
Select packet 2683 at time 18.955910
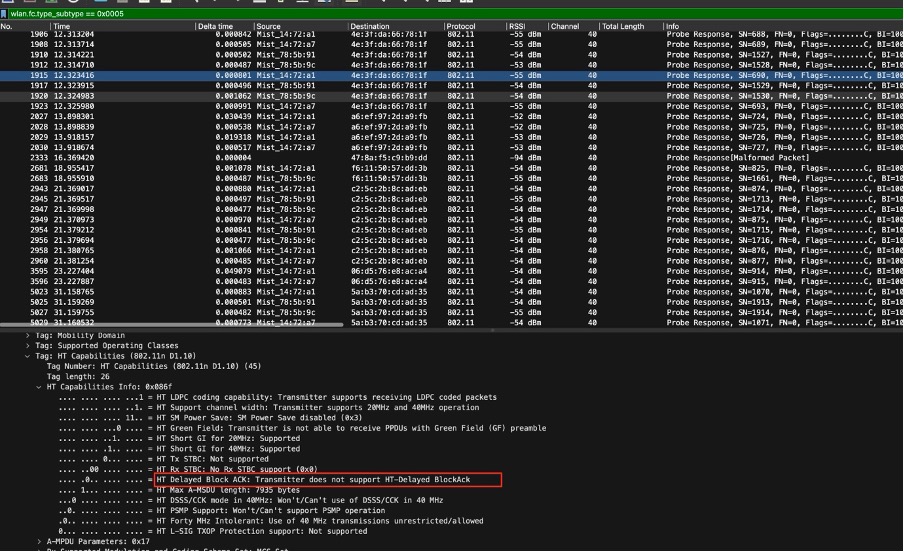point(452,179)
